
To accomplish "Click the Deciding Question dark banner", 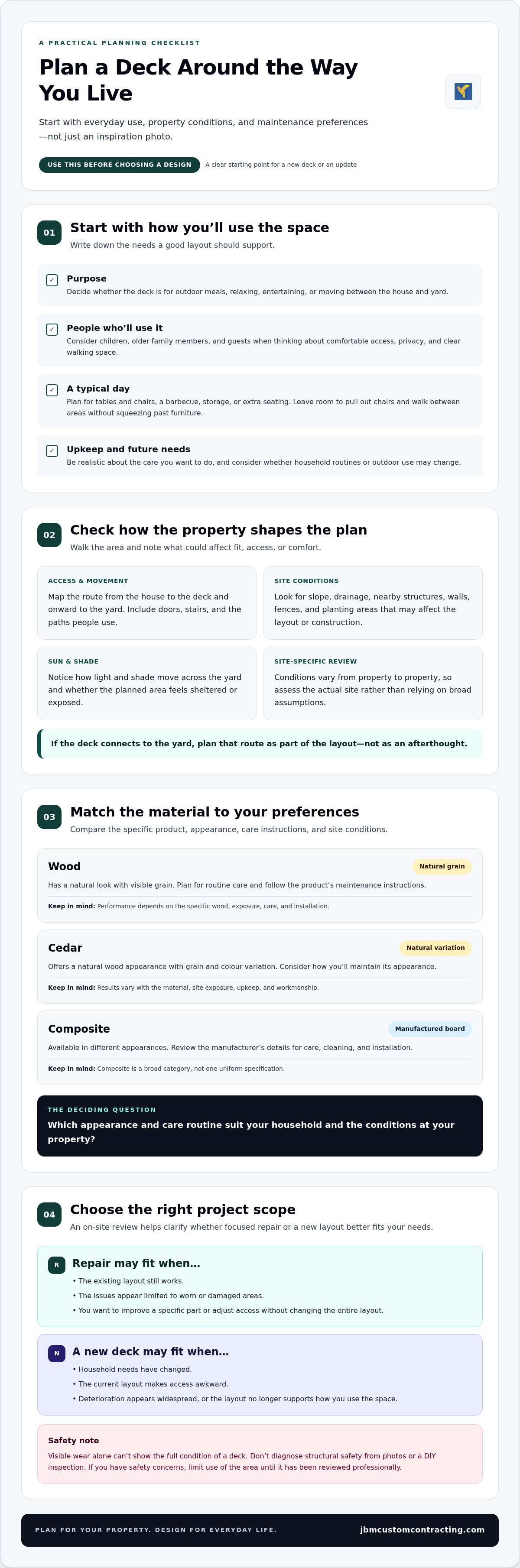I will pyautogui.click(x=260, y=1125).
